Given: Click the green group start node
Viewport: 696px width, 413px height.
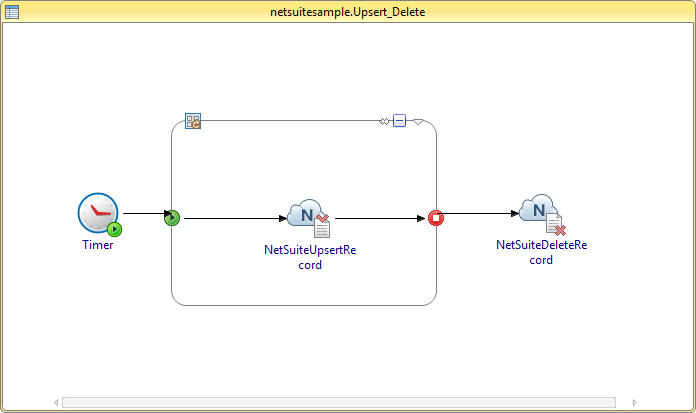Looking at the screenshot, I should [172, 218].
